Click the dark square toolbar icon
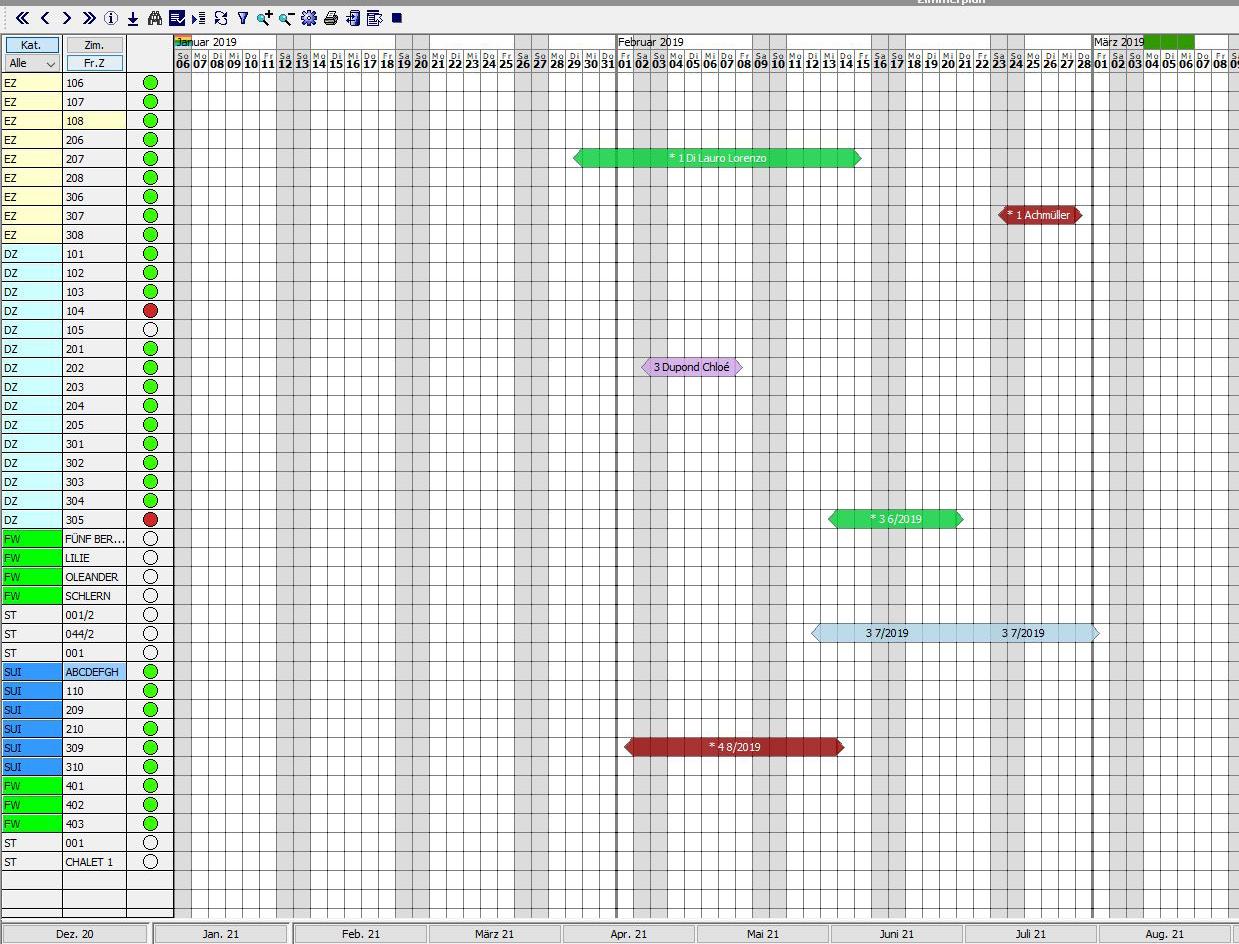Image resolution: width=1239 pixels, height=944 pixels. pyautogui.click(x=397, y=18)
